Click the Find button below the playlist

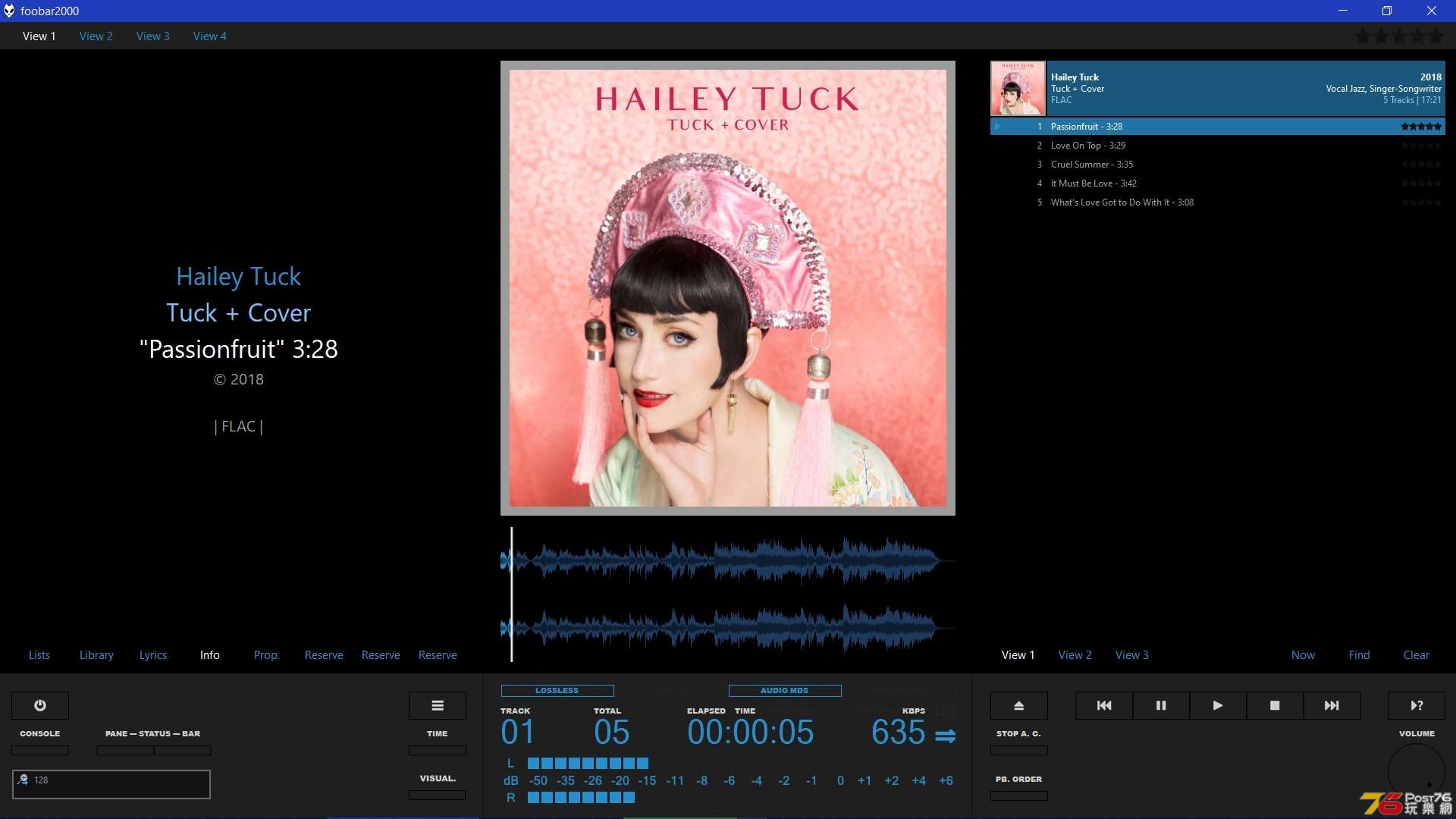point(1360,654)
